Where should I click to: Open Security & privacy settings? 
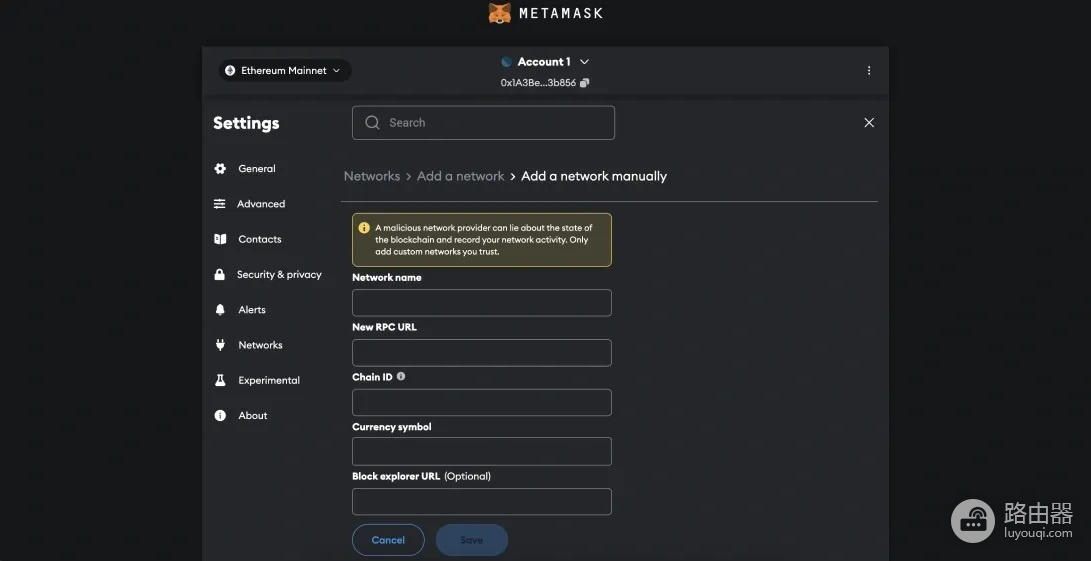(279, 275)
